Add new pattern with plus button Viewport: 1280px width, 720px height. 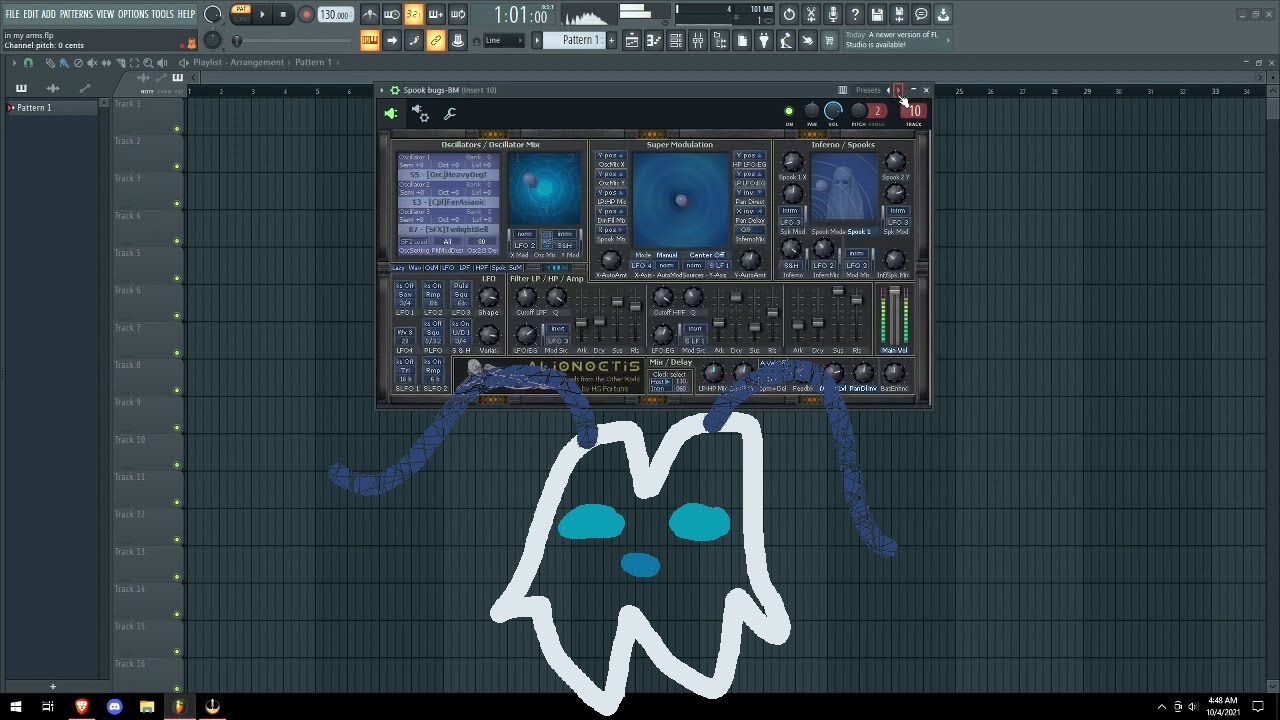pos(611,40)
